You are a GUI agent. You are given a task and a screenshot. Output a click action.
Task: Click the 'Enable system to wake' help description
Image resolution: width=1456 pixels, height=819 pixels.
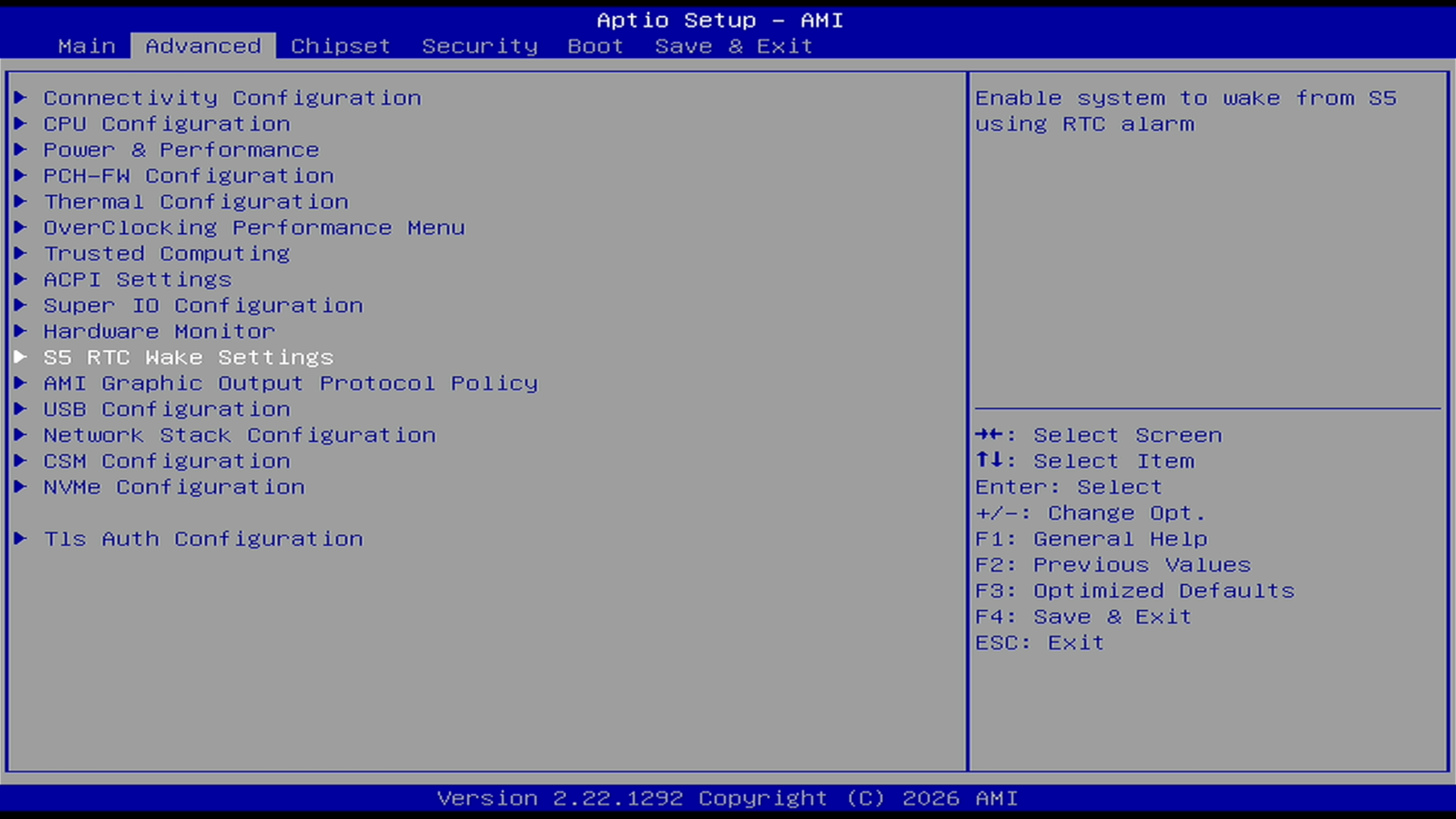click(x=1186, y=111)
